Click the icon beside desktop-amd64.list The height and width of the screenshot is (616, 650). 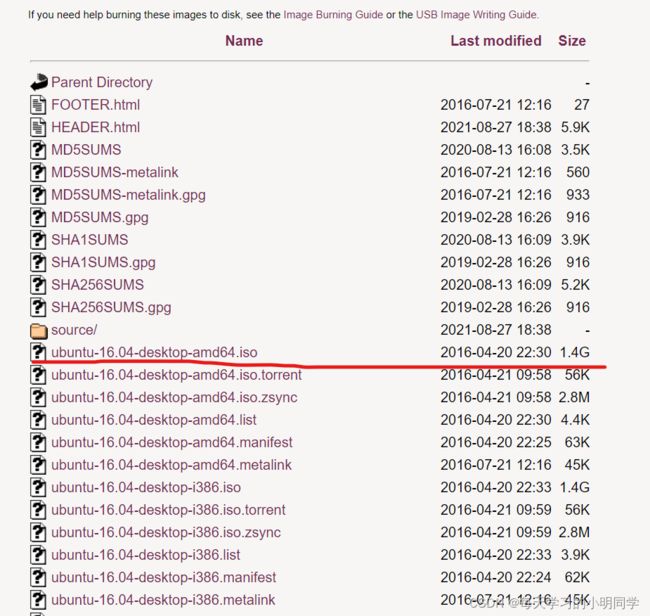tap(38, 420)
